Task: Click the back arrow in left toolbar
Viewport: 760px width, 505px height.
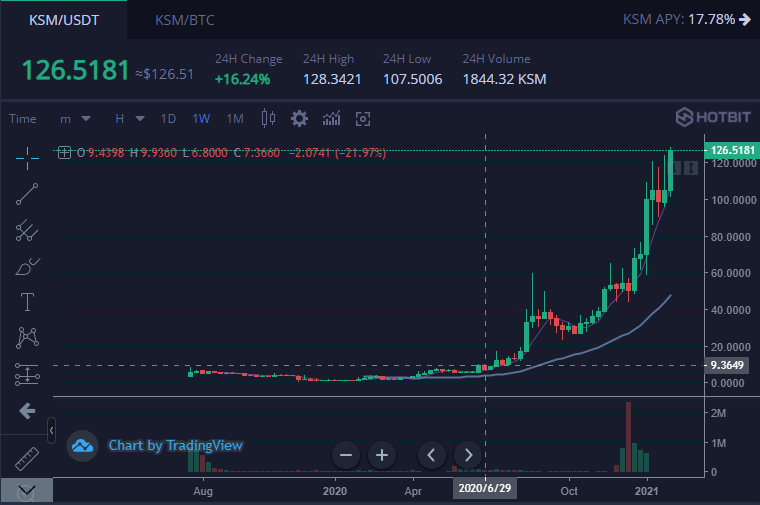Action: 27,411
